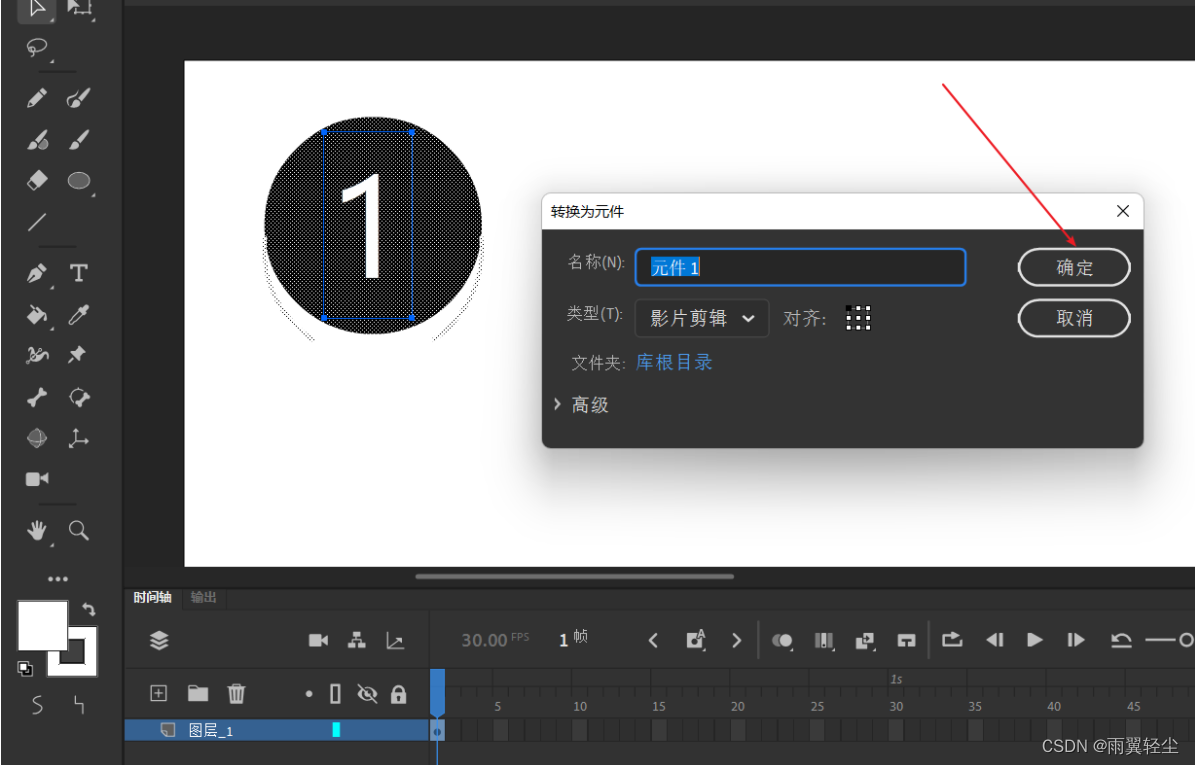This screenshot has height=765, width=1195.
Task: Select the Selection arrow tool
Action: point(37,8)
